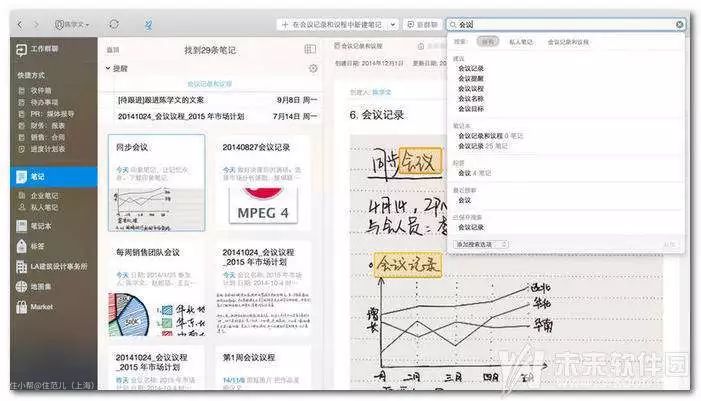The width and height of the screenshot is (701, 401).
Task: Select 会议提醒 search suggestion
Action: click(x=471, y=78)
